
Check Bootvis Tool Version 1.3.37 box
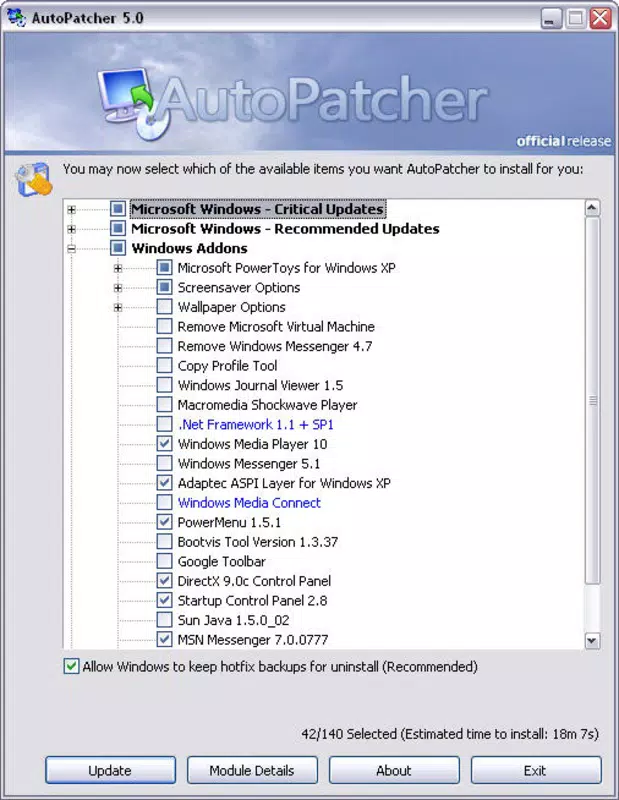[164, 541]
